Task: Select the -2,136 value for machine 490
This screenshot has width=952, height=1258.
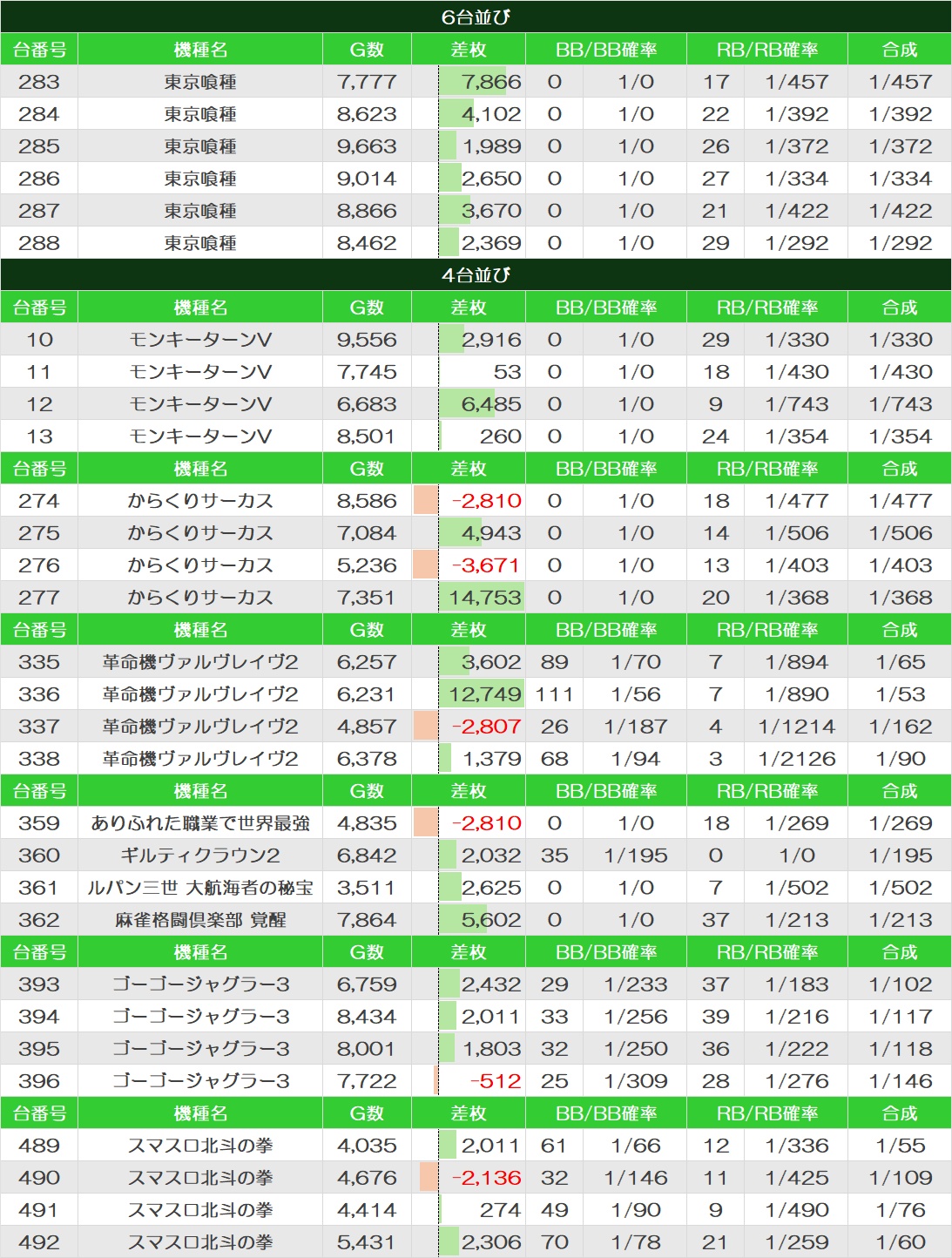Action: (x=487, y=1178)
